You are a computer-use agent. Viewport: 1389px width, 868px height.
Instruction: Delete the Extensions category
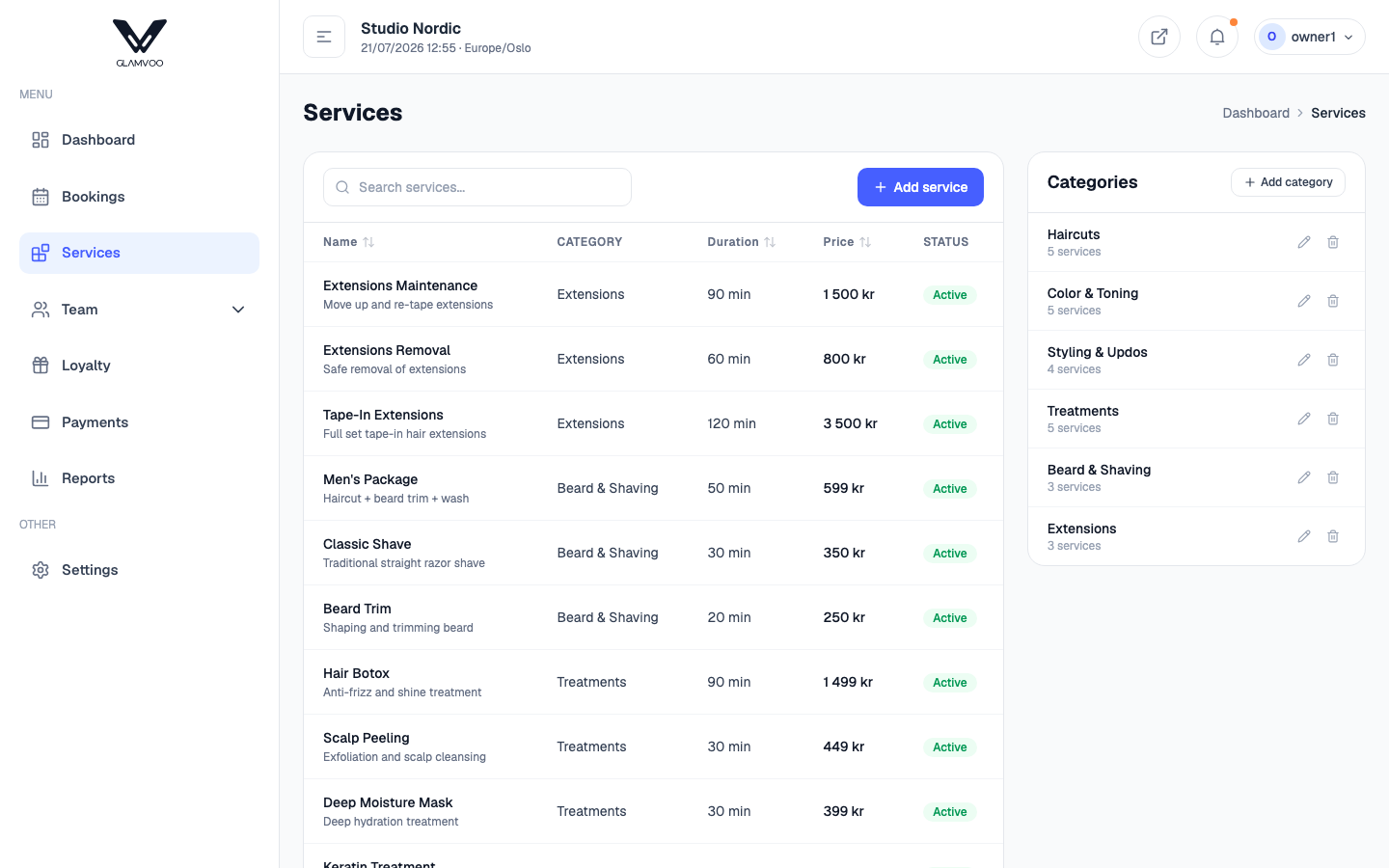[x=1333, y=536]
